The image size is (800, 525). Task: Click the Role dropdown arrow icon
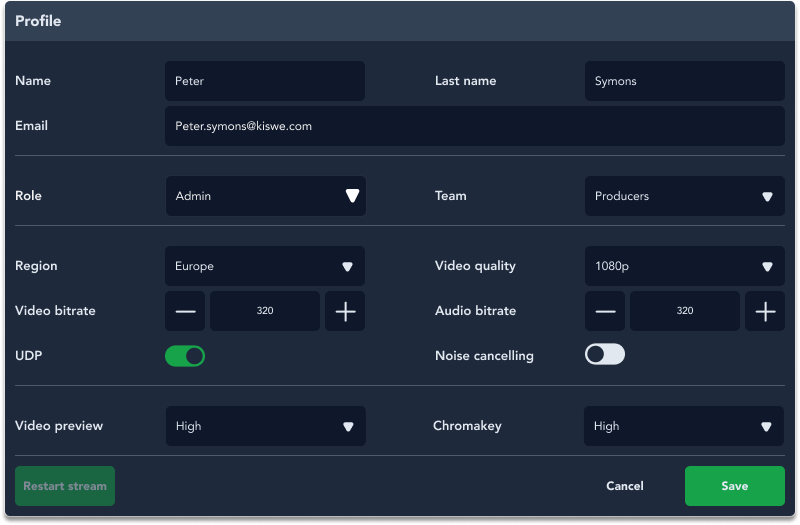[x=353, y=196]
